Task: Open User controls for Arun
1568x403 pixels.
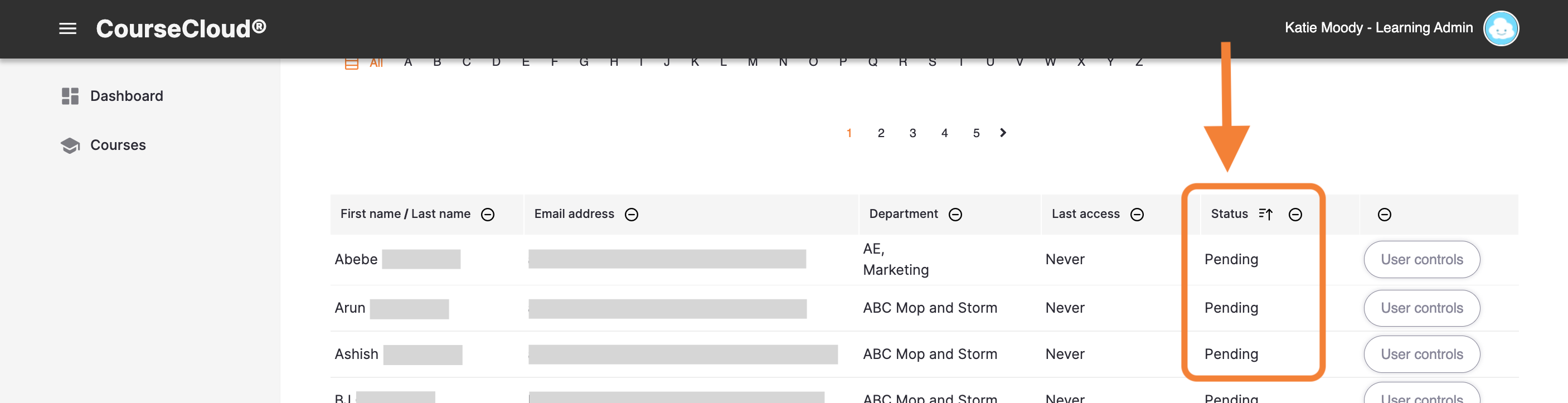Action: 1421,308
